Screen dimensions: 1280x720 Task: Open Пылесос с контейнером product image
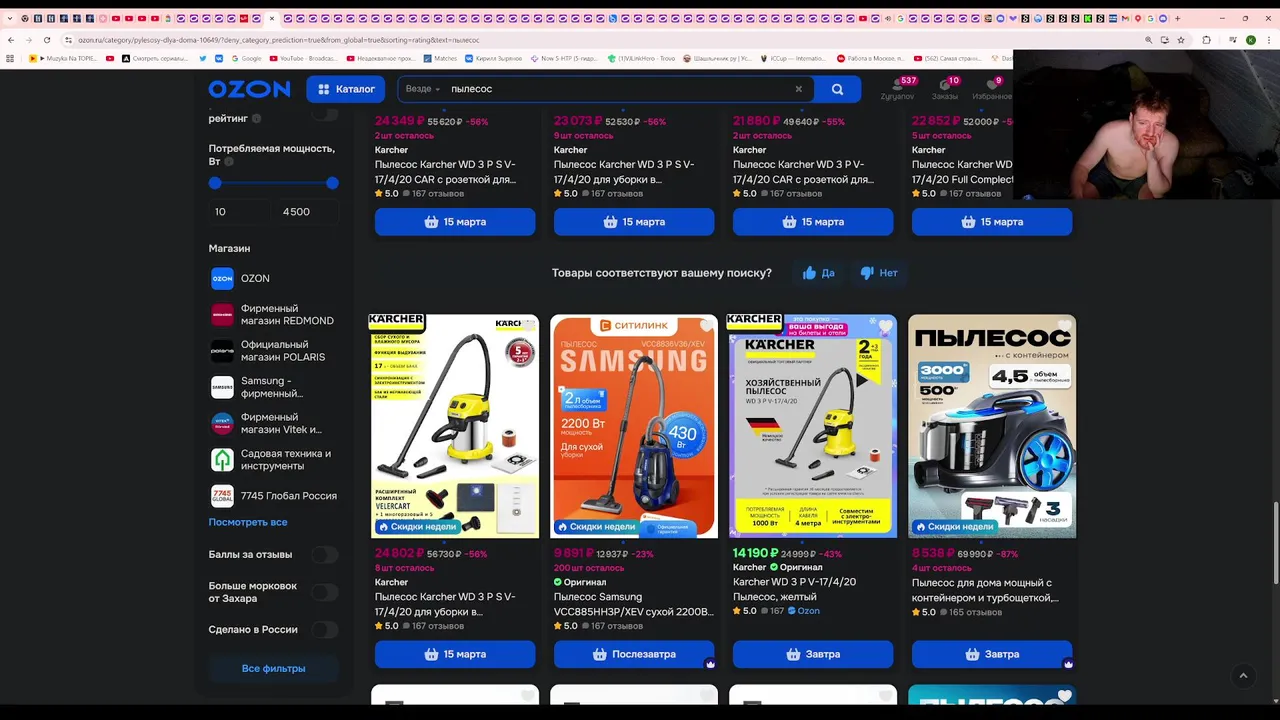click(992, 426)
